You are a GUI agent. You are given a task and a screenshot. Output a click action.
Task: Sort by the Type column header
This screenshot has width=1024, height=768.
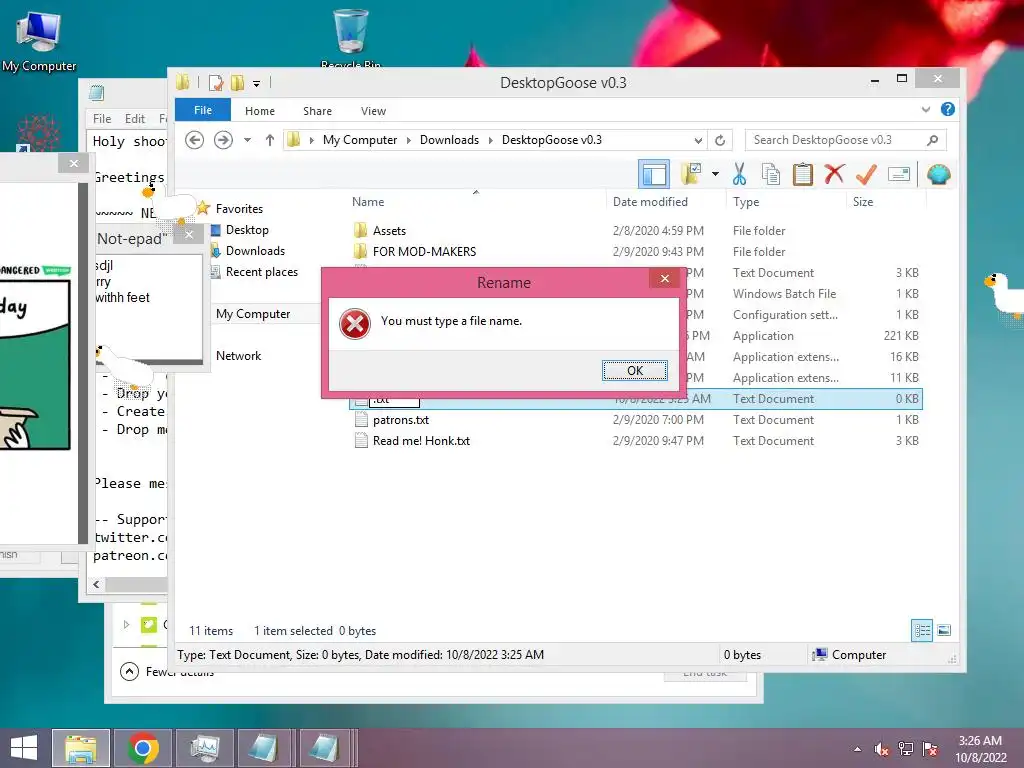point(786,202)
